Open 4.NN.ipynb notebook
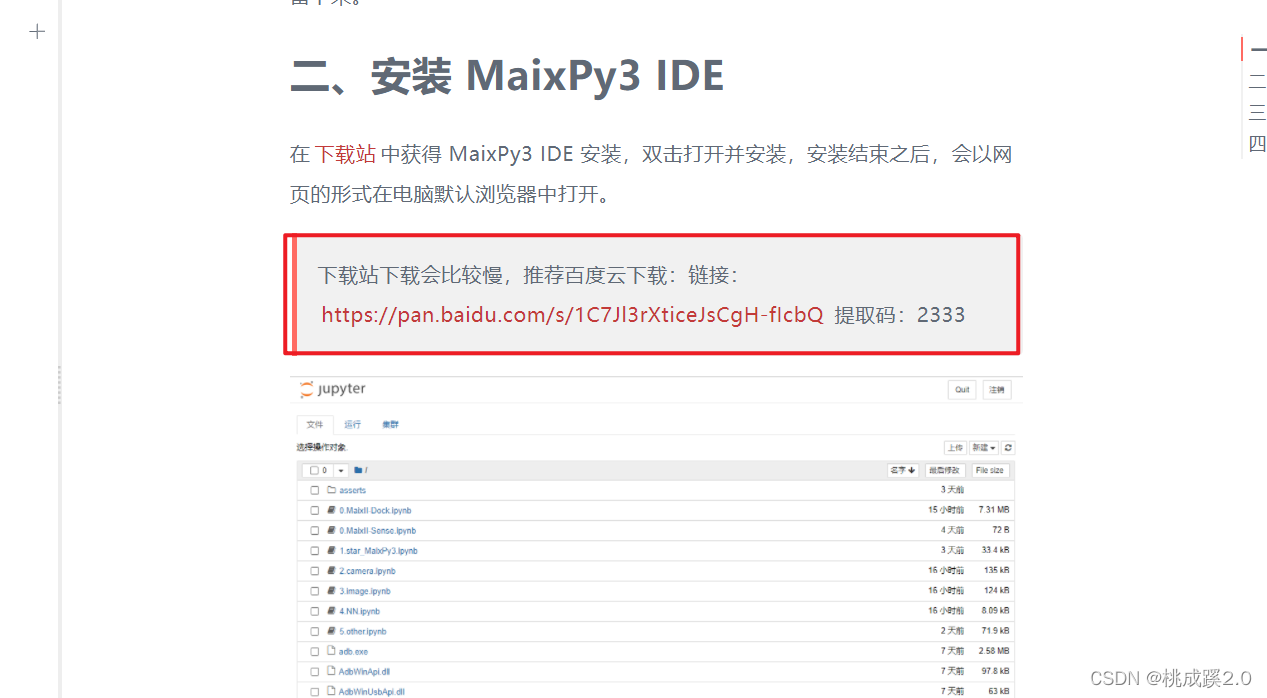This screenshot has width=1267, height=698. click(359, 611)
